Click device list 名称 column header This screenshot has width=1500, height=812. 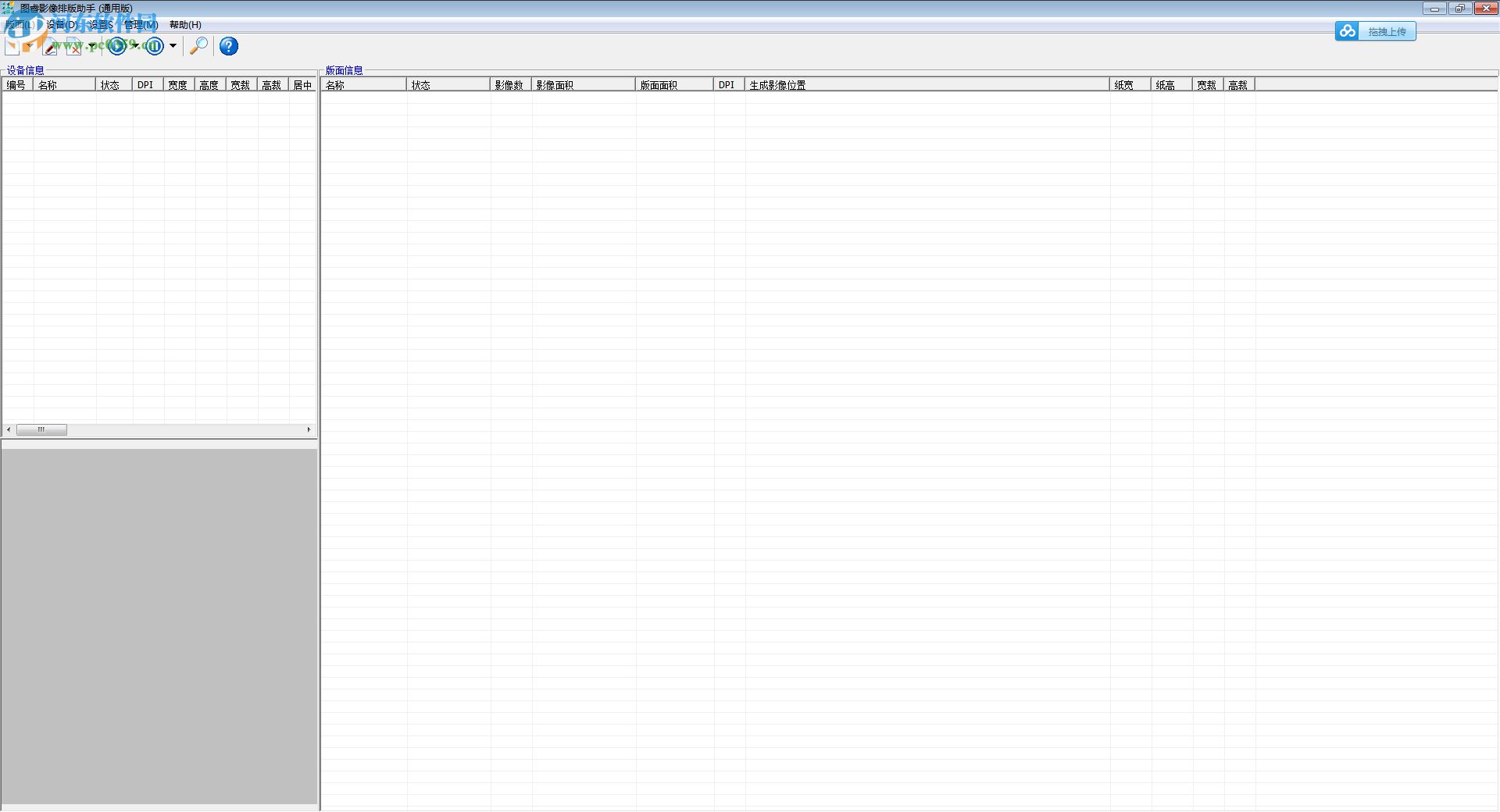pyautogui.click(x=64, y=85)
